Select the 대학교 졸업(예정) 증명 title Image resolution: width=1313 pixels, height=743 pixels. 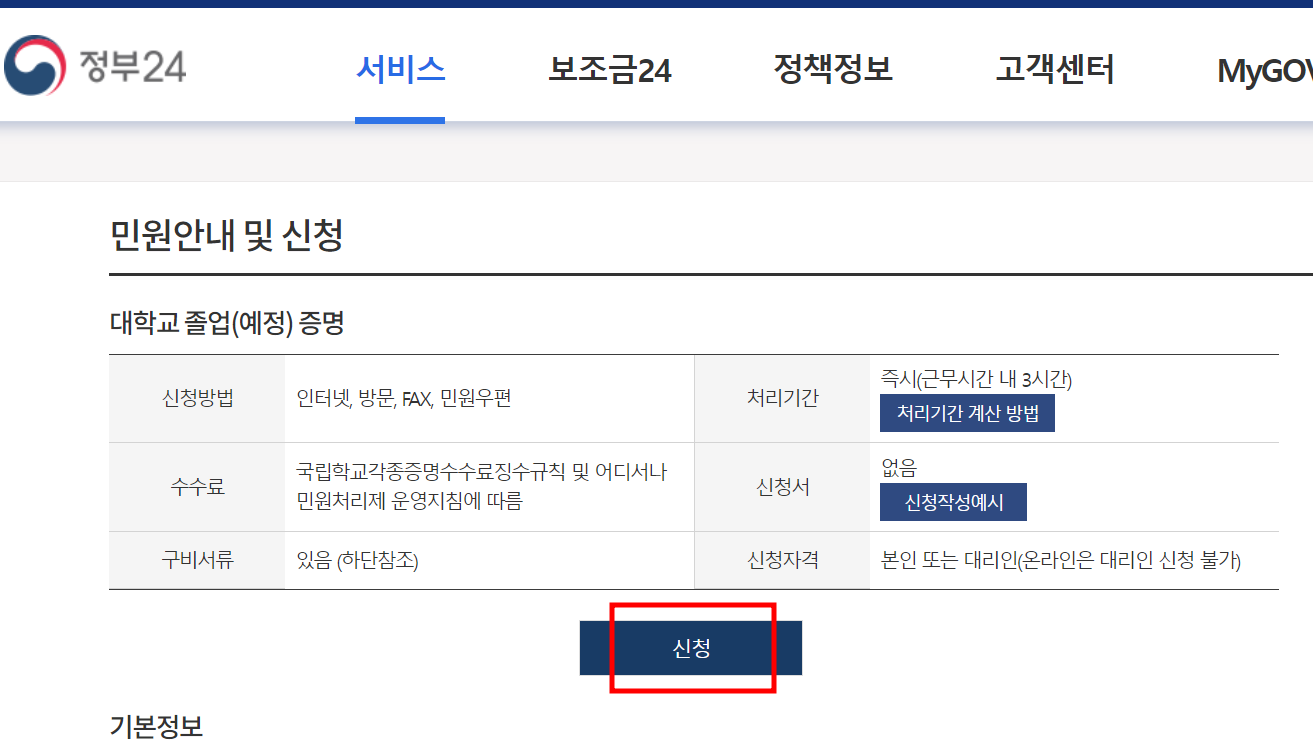[227, 322]
